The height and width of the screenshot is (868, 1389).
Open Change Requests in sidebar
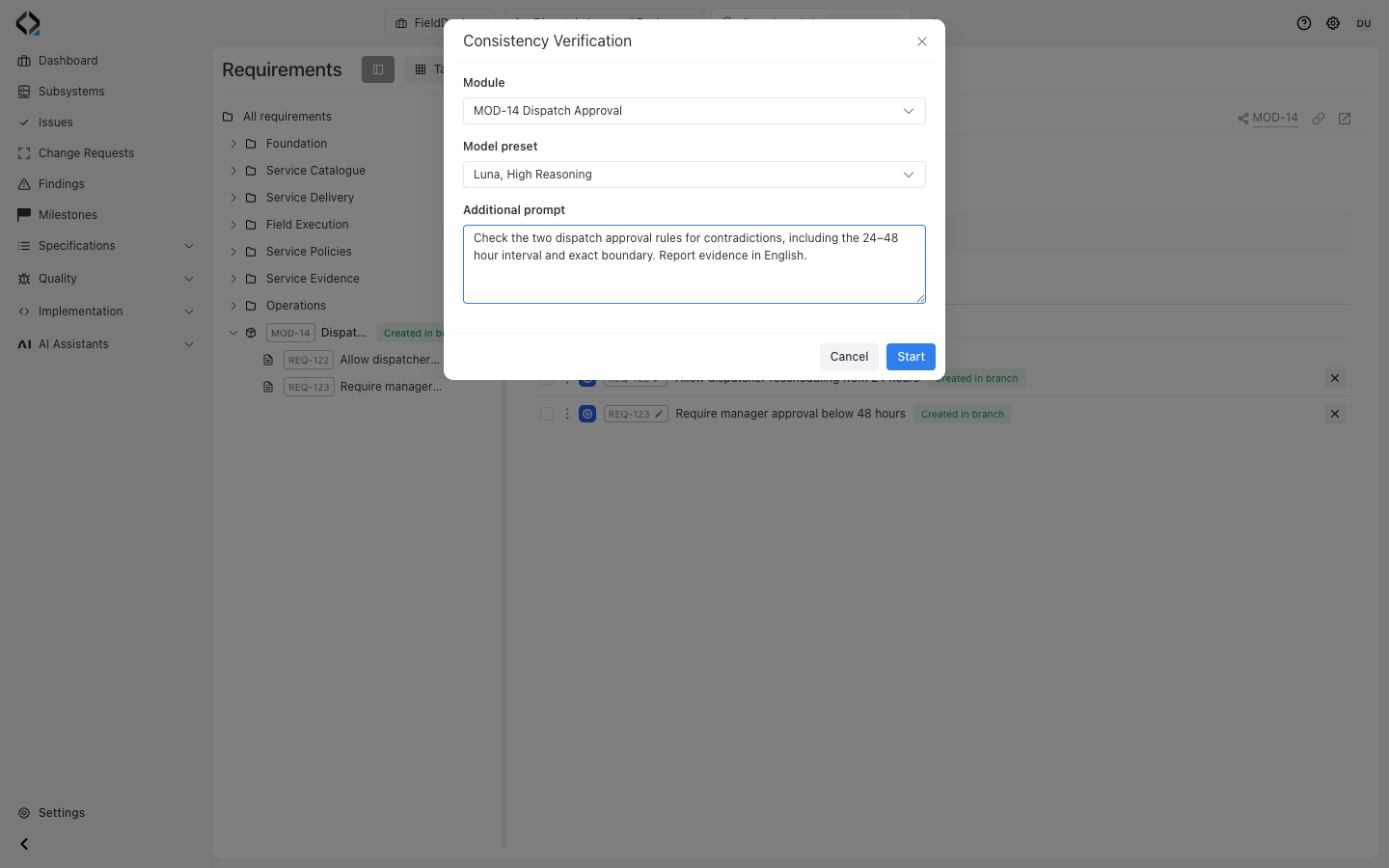[x=86, y=153]
